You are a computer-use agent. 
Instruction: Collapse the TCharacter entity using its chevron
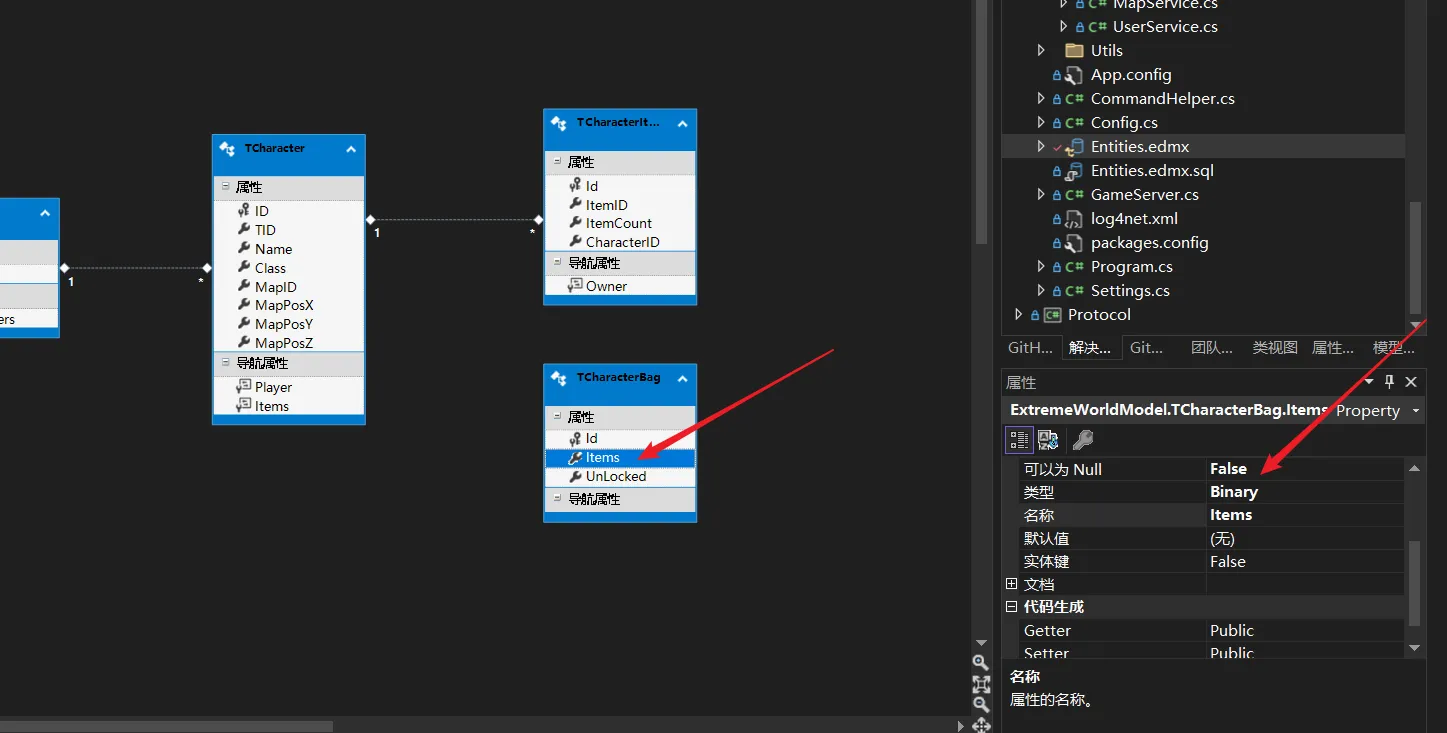[351, 149]
